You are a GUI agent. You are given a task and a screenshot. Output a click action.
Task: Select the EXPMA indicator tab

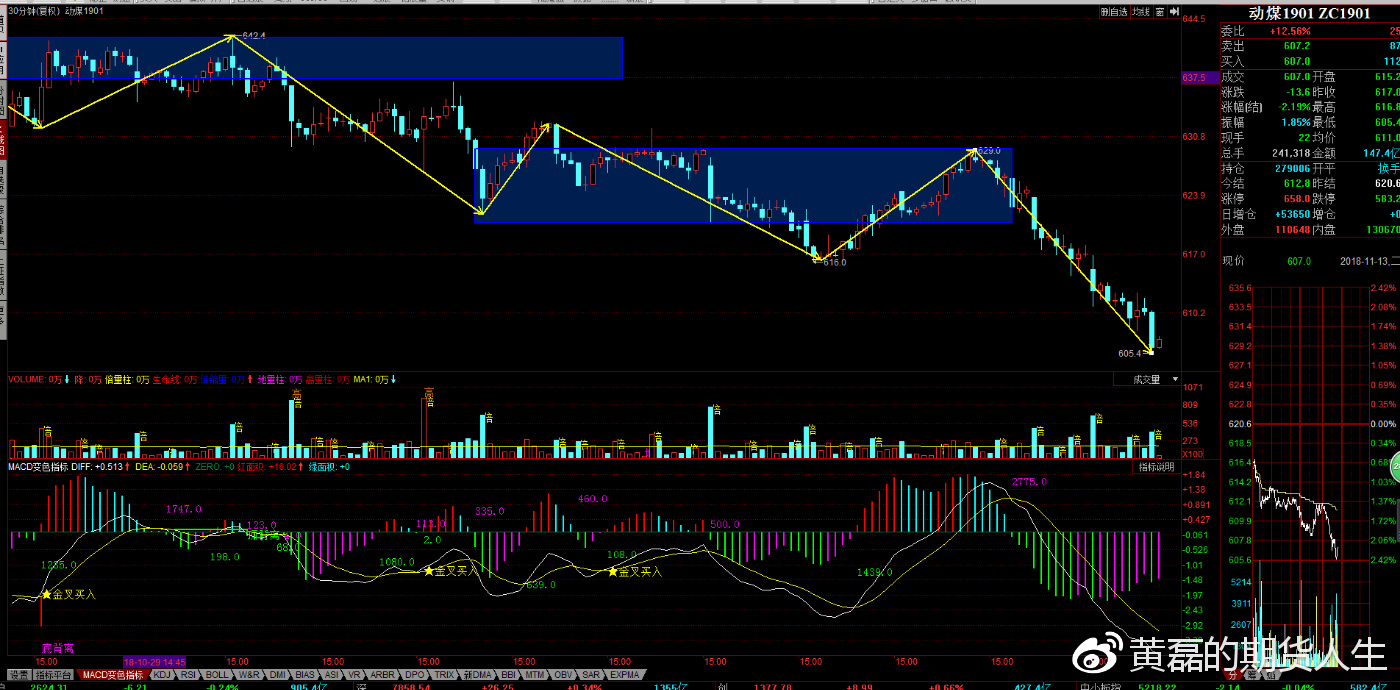click(625, 675)
